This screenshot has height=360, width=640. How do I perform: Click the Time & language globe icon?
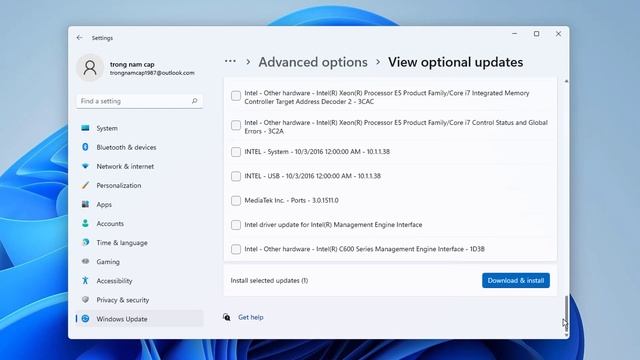[x=85, y=242]
